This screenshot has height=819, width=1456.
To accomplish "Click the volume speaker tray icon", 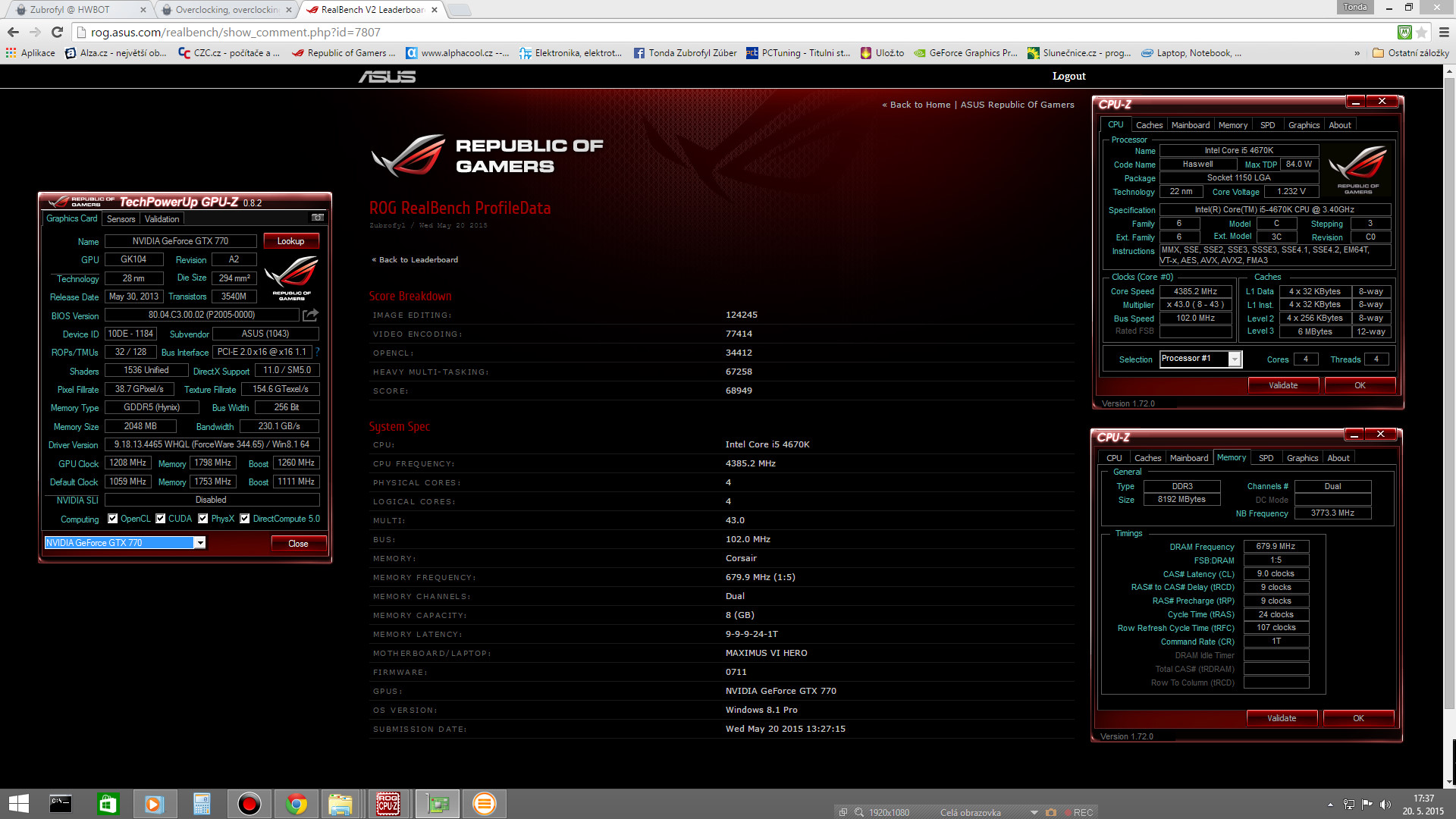I will pyautogui.click(x=1385, y=805).
